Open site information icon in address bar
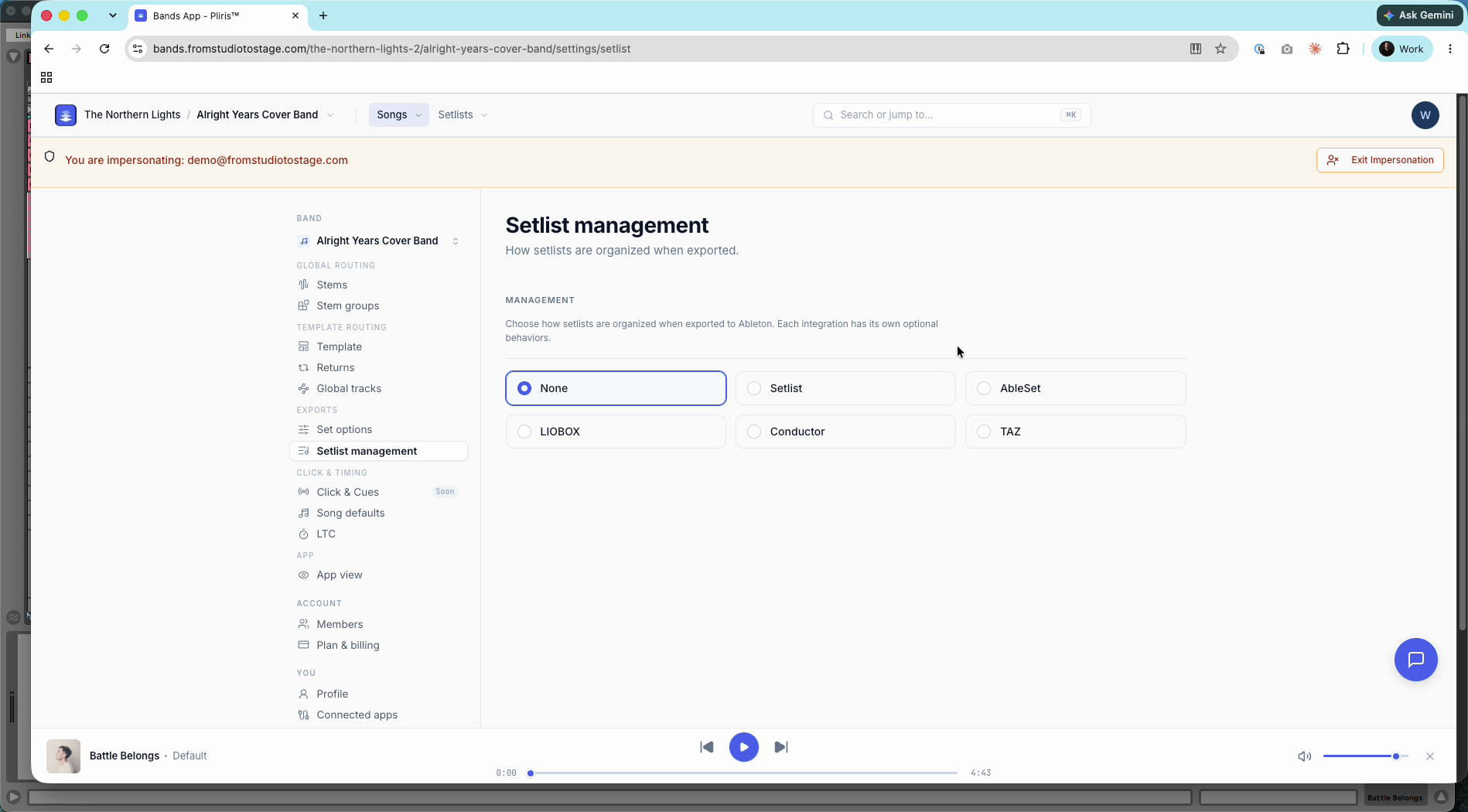 click(x=138, y=49)
